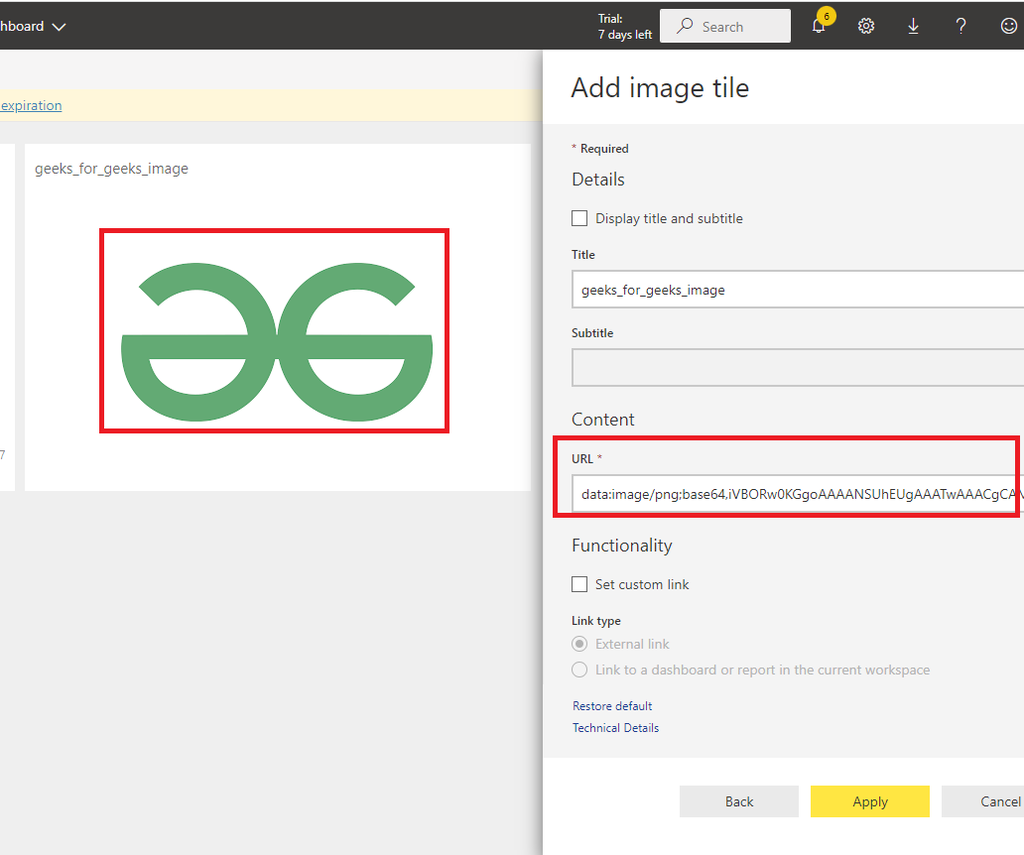The width and height of the screenshot is (1024, 855).
Task: Open settings gear icon
Action: tap(866, 27)
